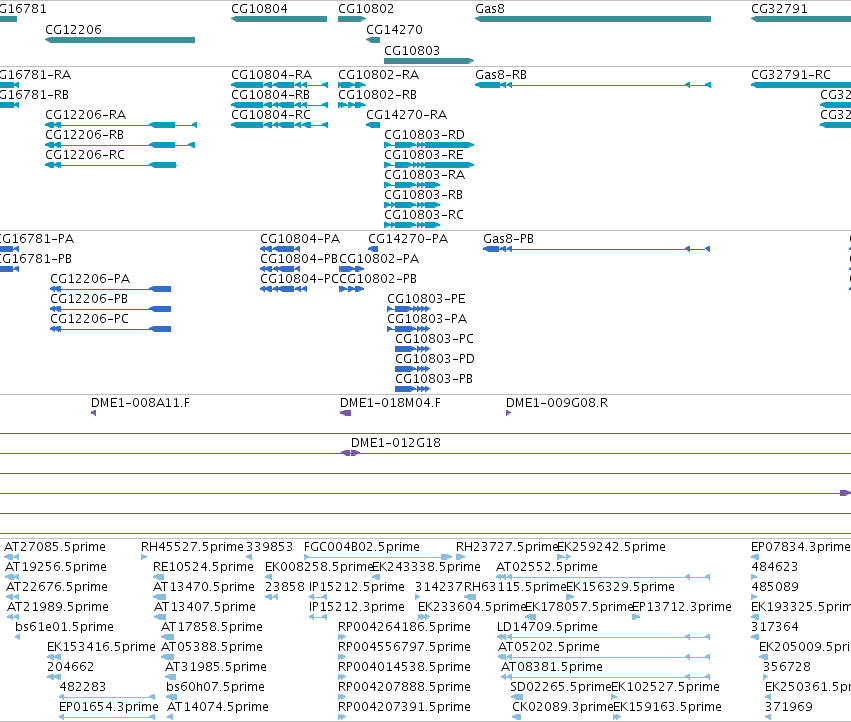Select EST EK008258.5prime label
The width and height of the screenshot is (851, 722).
click(319, 567)
